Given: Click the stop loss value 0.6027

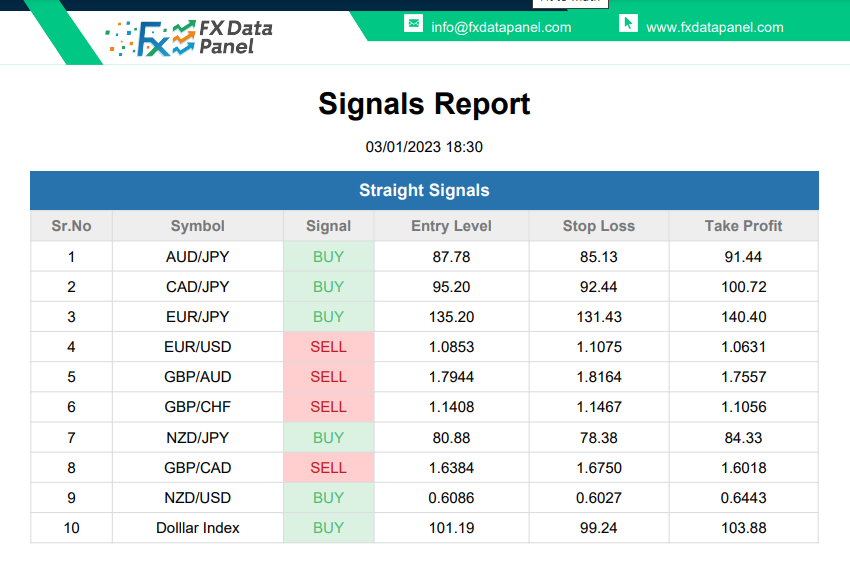Looking at the screenshot, I should click(599, 498).
